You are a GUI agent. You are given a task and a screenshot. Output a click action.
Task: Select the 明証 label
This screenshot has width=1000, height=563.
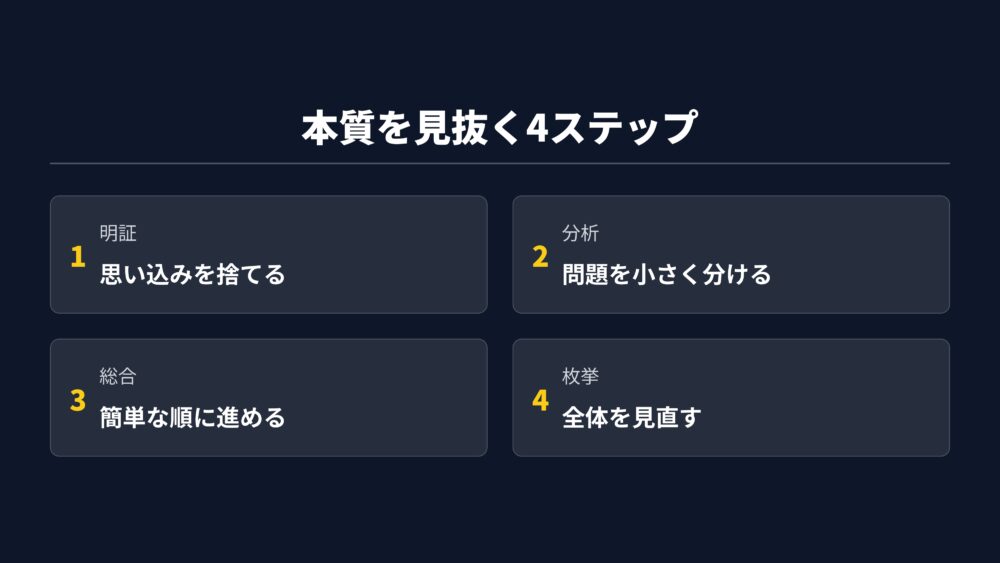pos(118,234)
